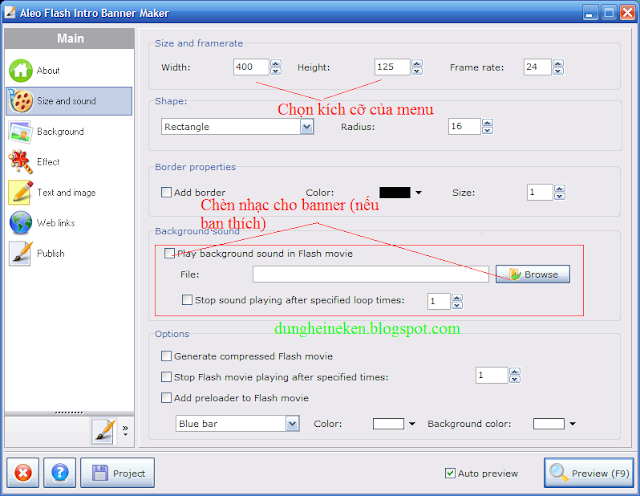The width and height of the screenshot is (640, 496).
Task: Click the floppy disk Project button
Action: (118, 473)
